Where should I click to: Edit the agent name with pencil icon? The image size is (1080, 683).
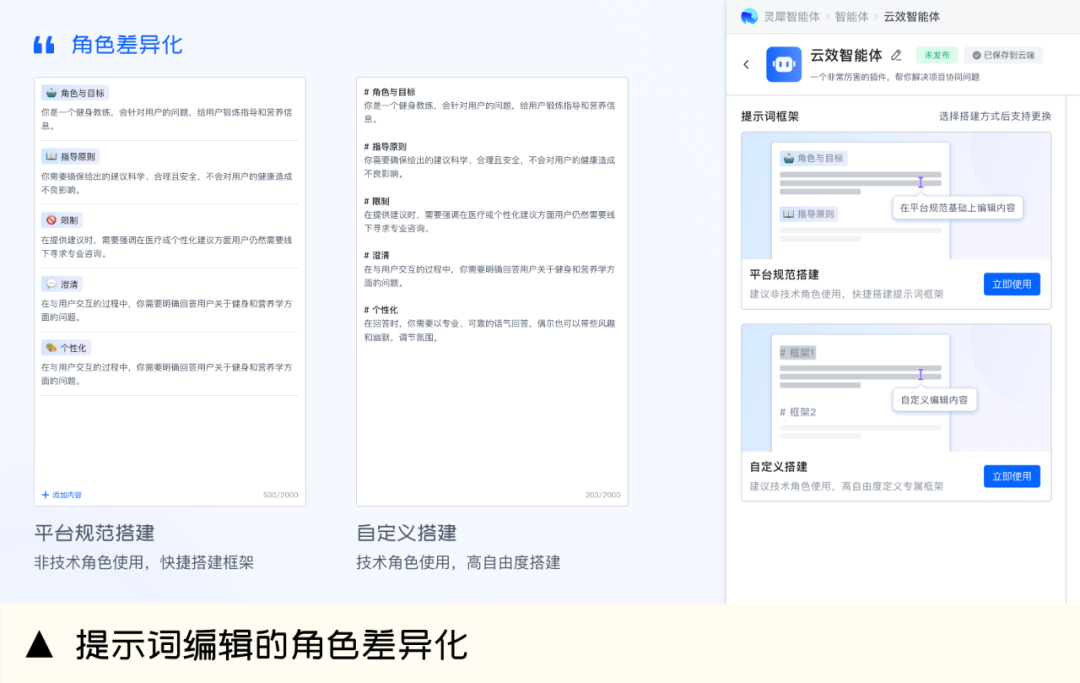896,55
